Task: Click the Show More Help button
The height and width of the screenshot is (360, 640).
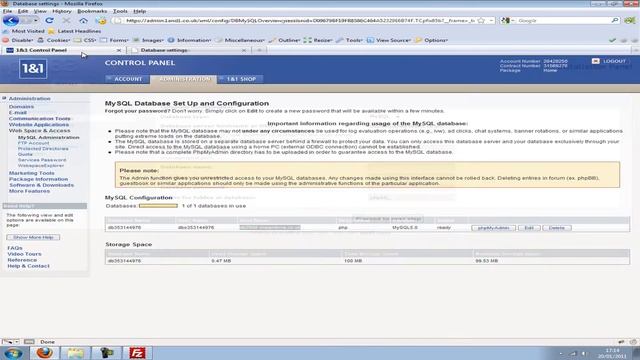Action: tap(33, 238)
